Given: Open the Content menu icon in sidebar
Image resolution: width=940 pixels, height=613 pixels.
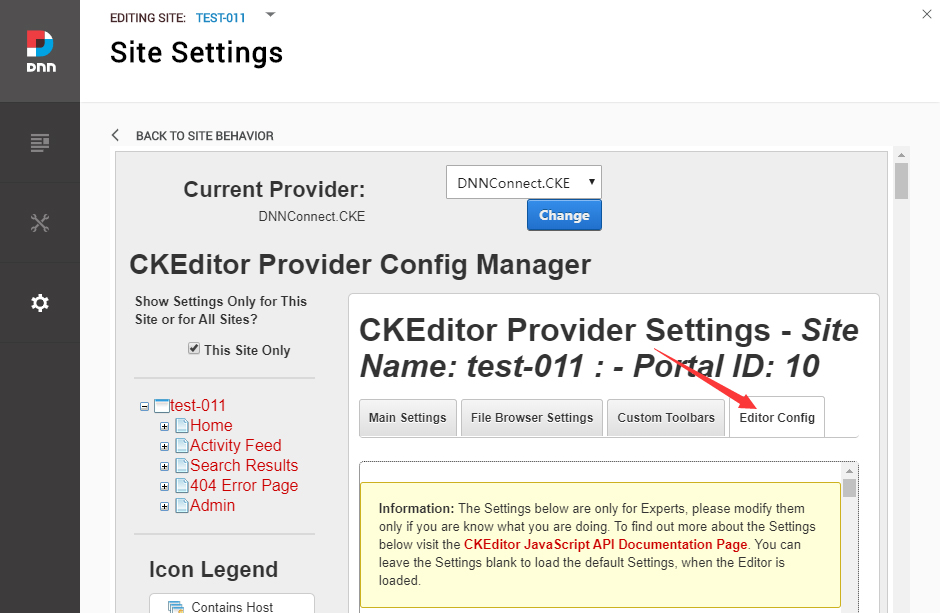Looking at the screenshot, I should point(40,143).
